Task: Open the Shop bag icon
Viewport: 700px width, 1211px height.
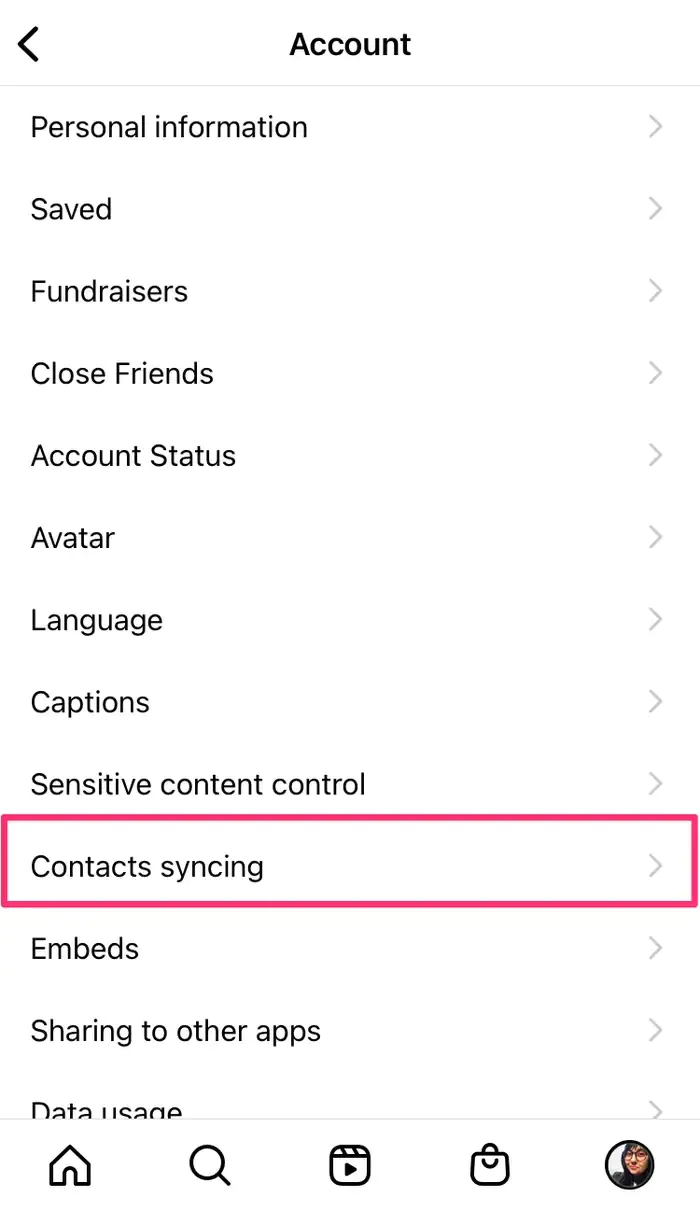Action: (489, 1164)
